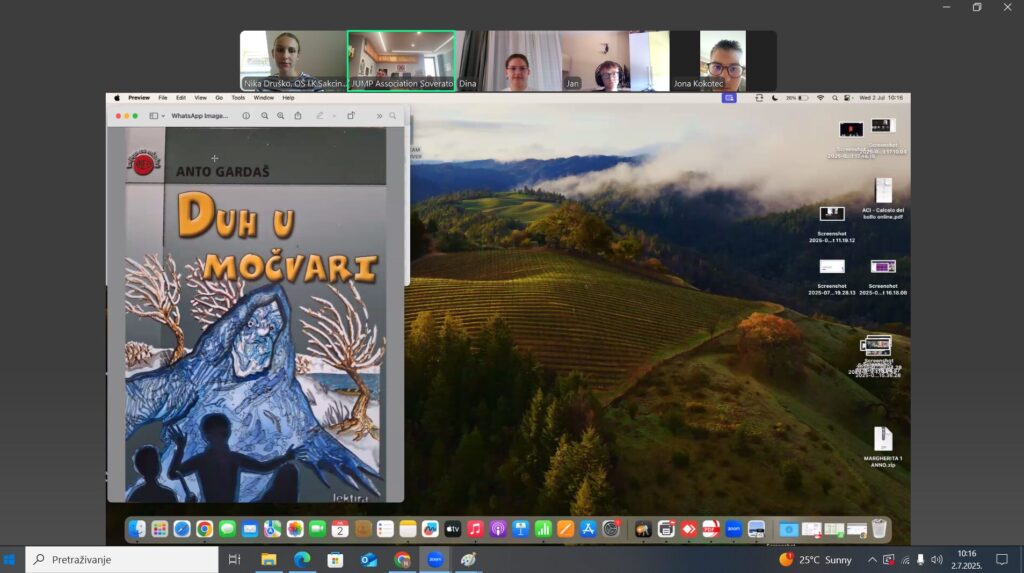
Task: Open Apple TV from the Mac dock
Action: pos(453,529)
